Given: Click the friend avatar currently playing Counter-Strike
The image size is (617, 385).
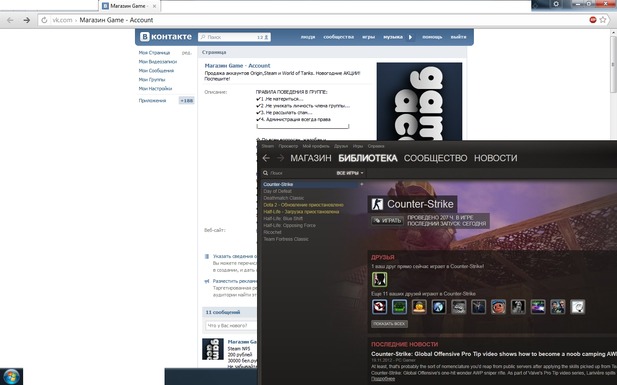Looking at the screenshot, I should pyautogui.click(x=379, y=279).
